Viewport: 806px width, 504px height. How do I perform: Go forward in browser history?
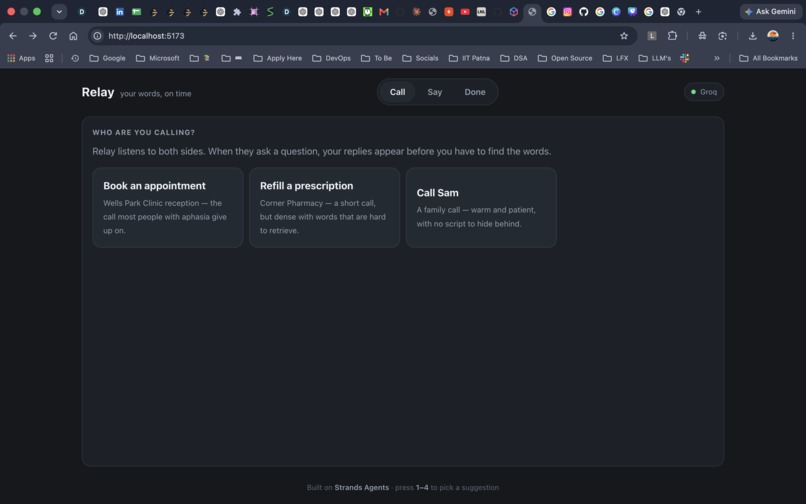[33, 36]
